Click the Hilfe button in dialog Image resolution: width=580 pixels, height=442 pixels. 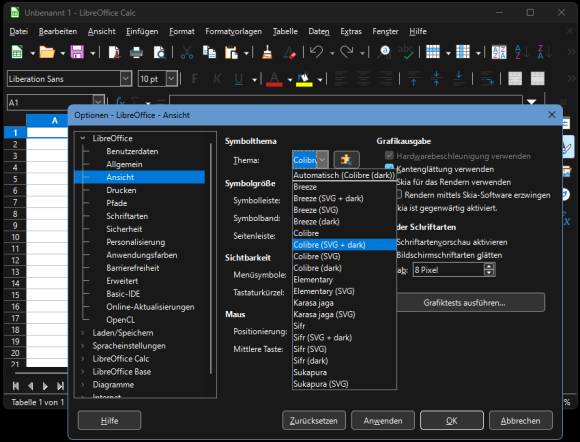(x=109, y=420)
